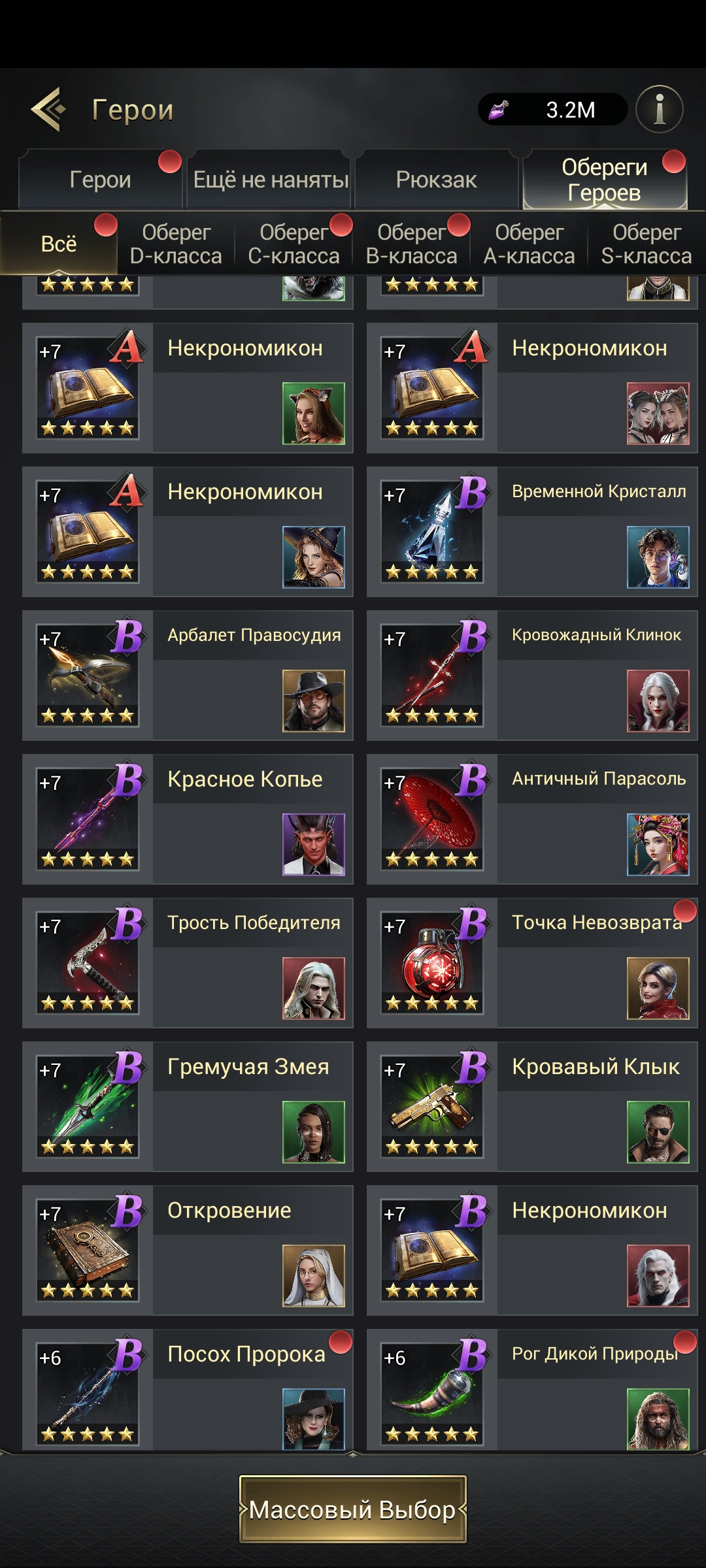Screen dimensions: 706x1568
Task: Tap the back arrow icon
Action: click(x=48, y=109)
